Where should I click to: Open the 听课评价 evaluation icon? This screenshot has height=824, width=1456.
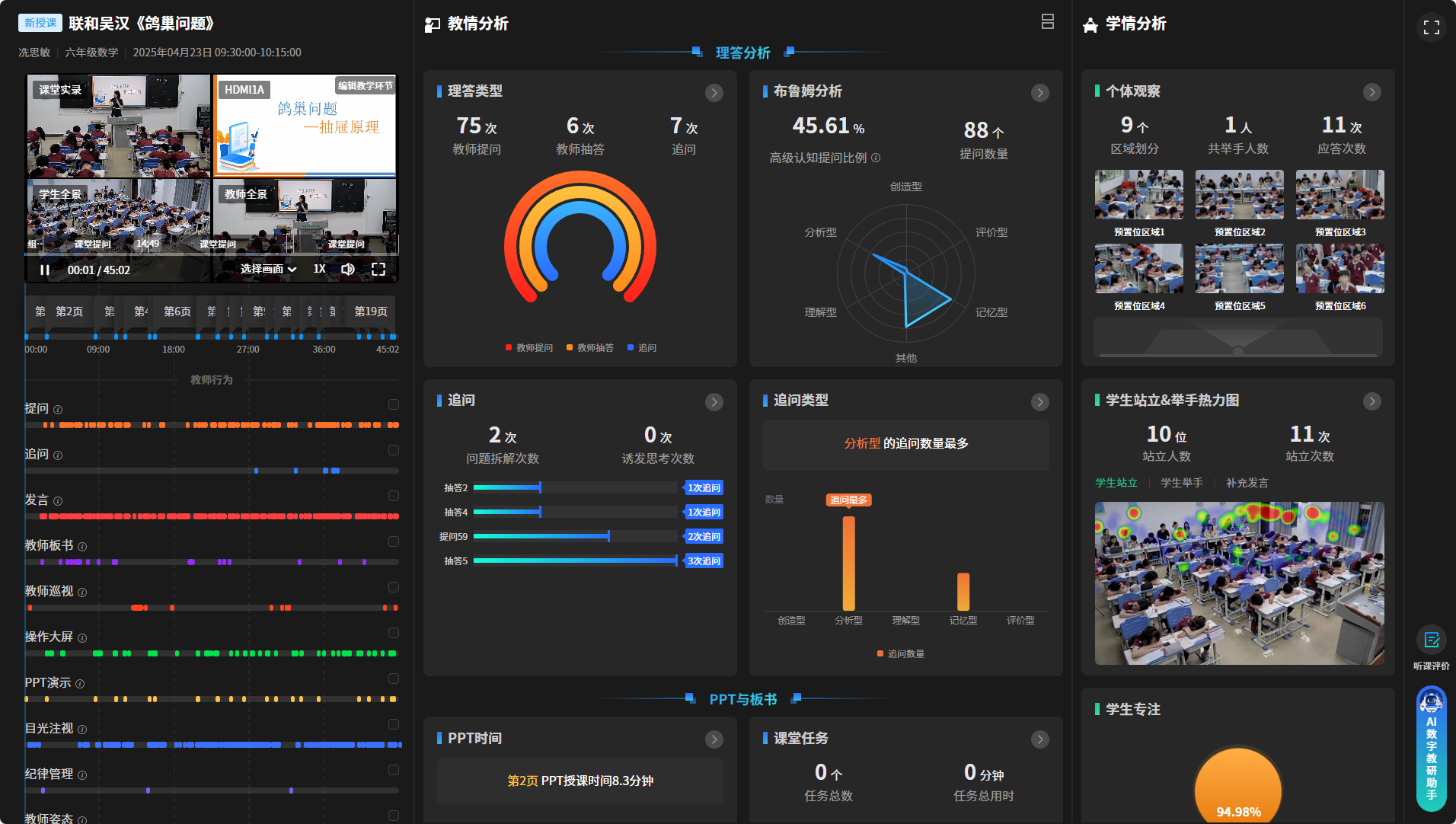coord(1431,640)
